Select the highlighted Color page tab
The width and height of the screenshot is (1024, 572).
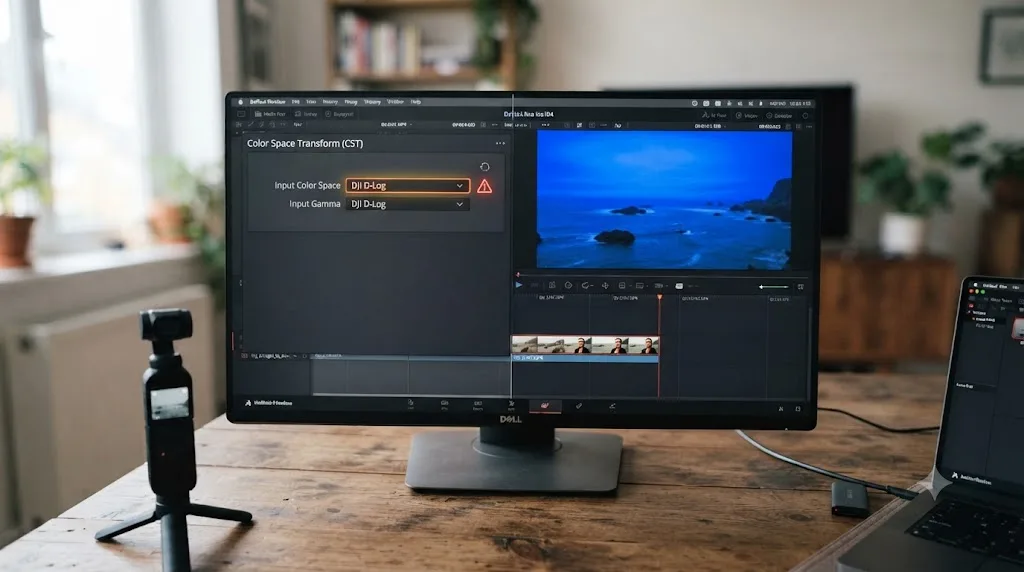pyautogui.click(x=545, y=405)
